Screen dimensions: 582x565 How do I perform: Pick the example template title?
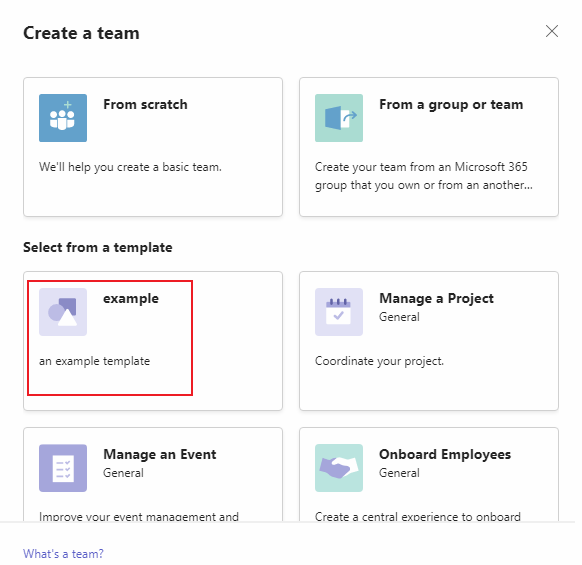point(131,299)
